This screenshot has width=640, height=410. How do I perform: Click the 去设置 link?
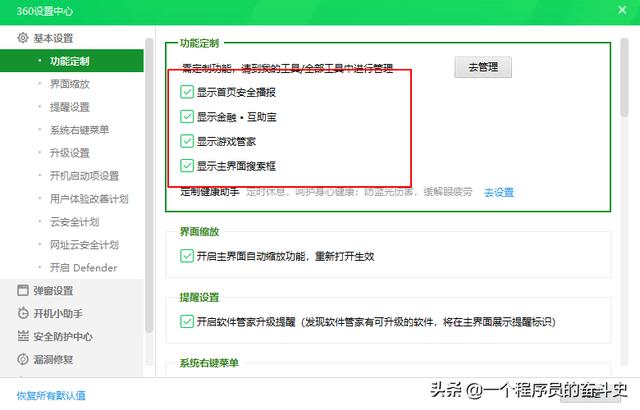498,192
